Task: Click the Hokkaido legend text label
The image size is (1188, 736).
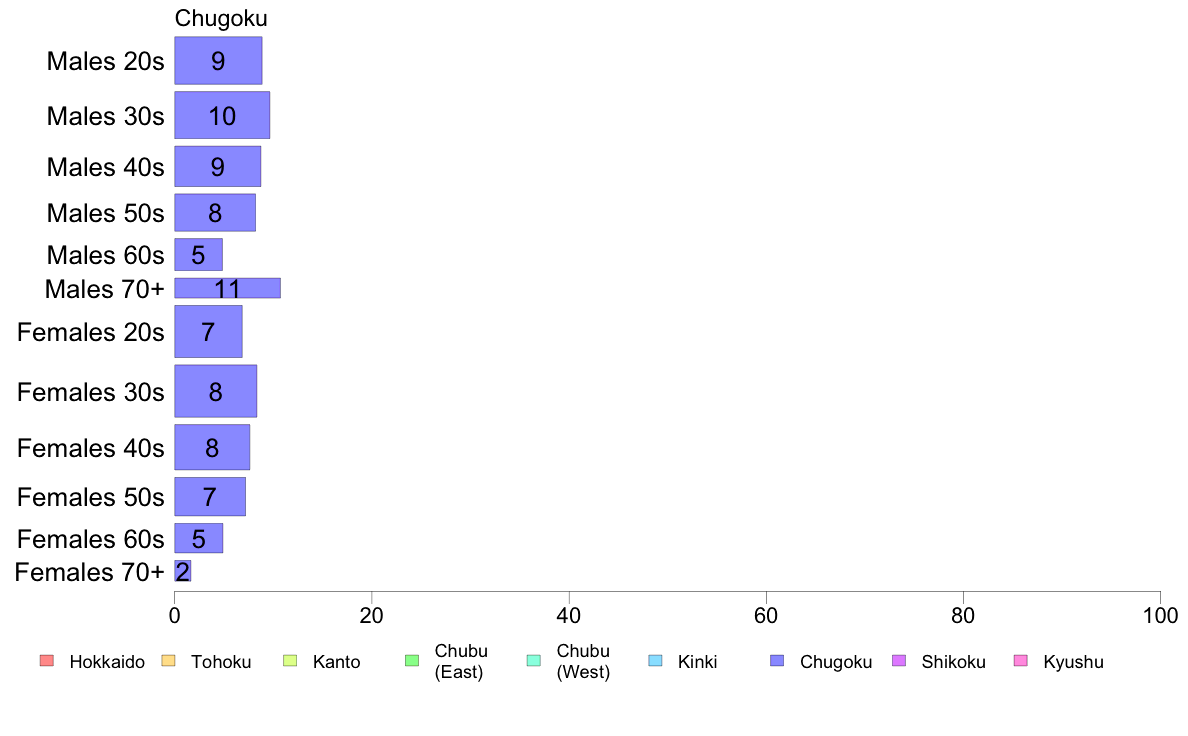Action: pyautogui.click(x=107, y=662)
